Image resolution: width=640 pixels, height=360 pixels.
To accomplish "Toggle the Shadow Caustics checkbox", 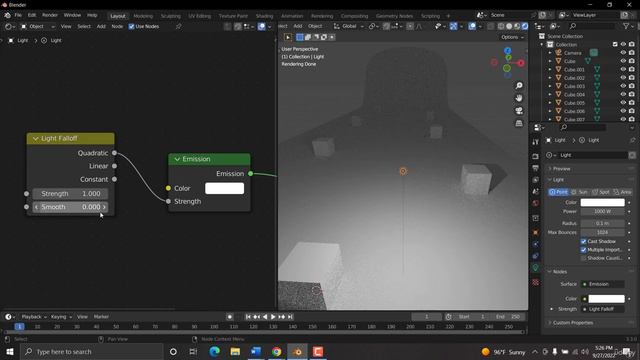I will click(584, 258).
